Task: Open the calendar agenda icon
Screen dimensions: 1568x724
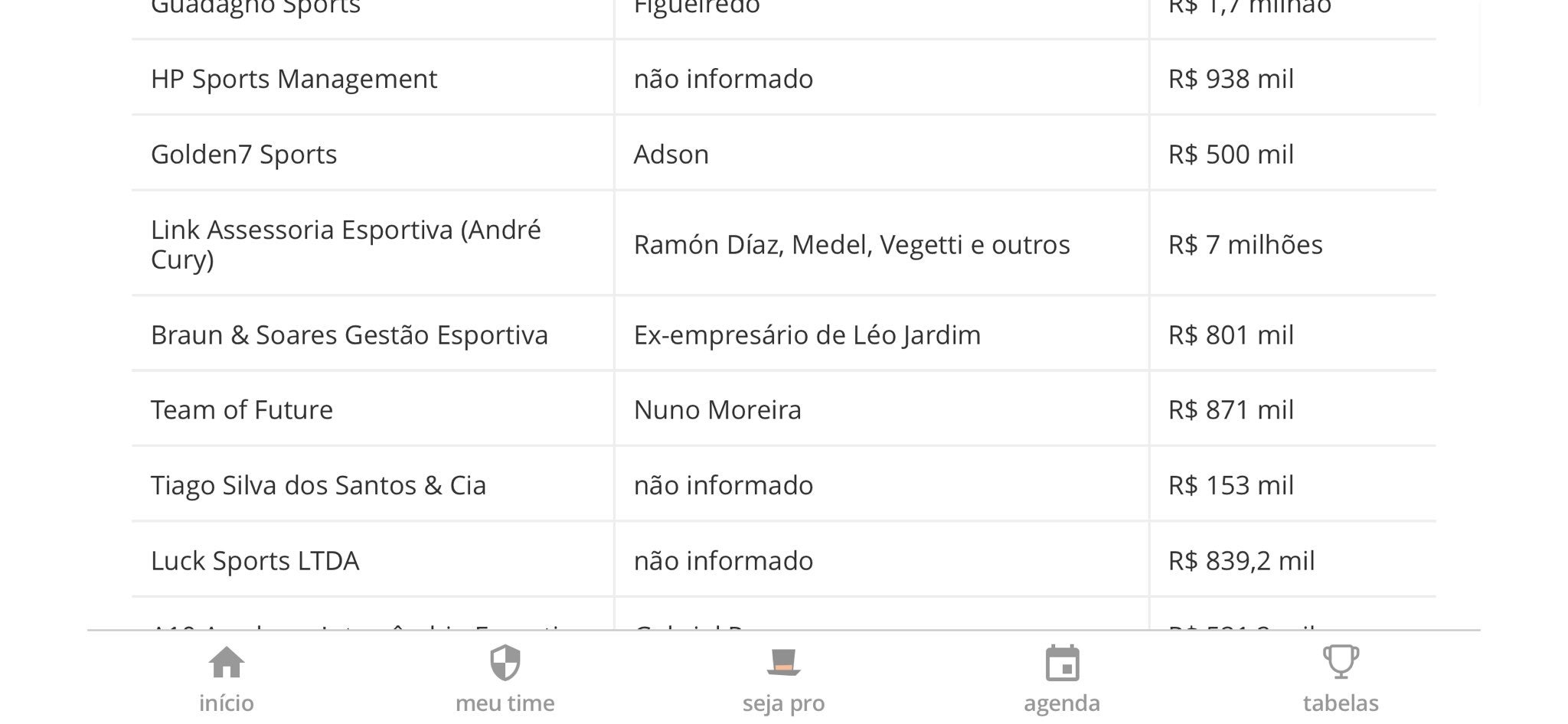Action: click(1062, 663)
